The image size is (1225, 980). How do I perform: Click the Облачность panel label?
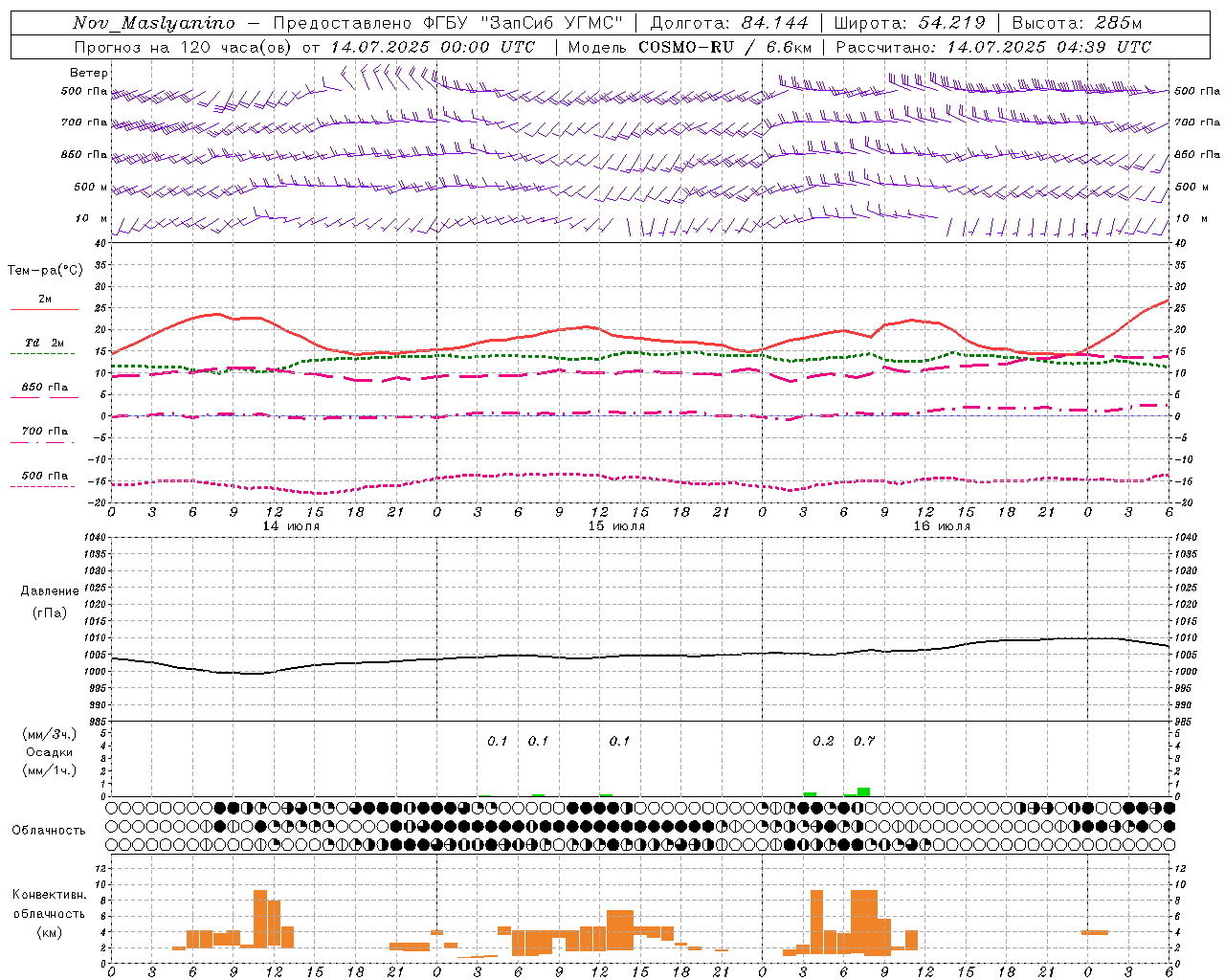coord(49,831)
